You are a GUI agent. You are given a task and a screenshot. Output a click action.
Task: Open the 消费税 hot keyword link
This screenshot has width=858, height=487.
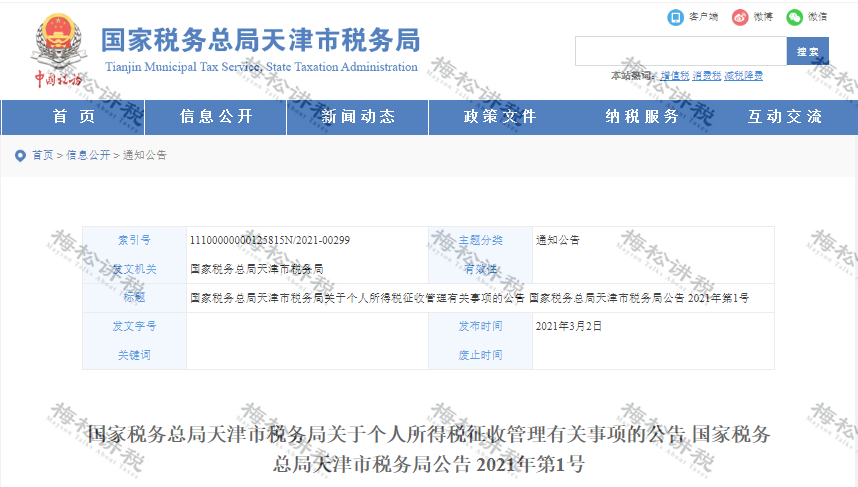click(707, 76)
